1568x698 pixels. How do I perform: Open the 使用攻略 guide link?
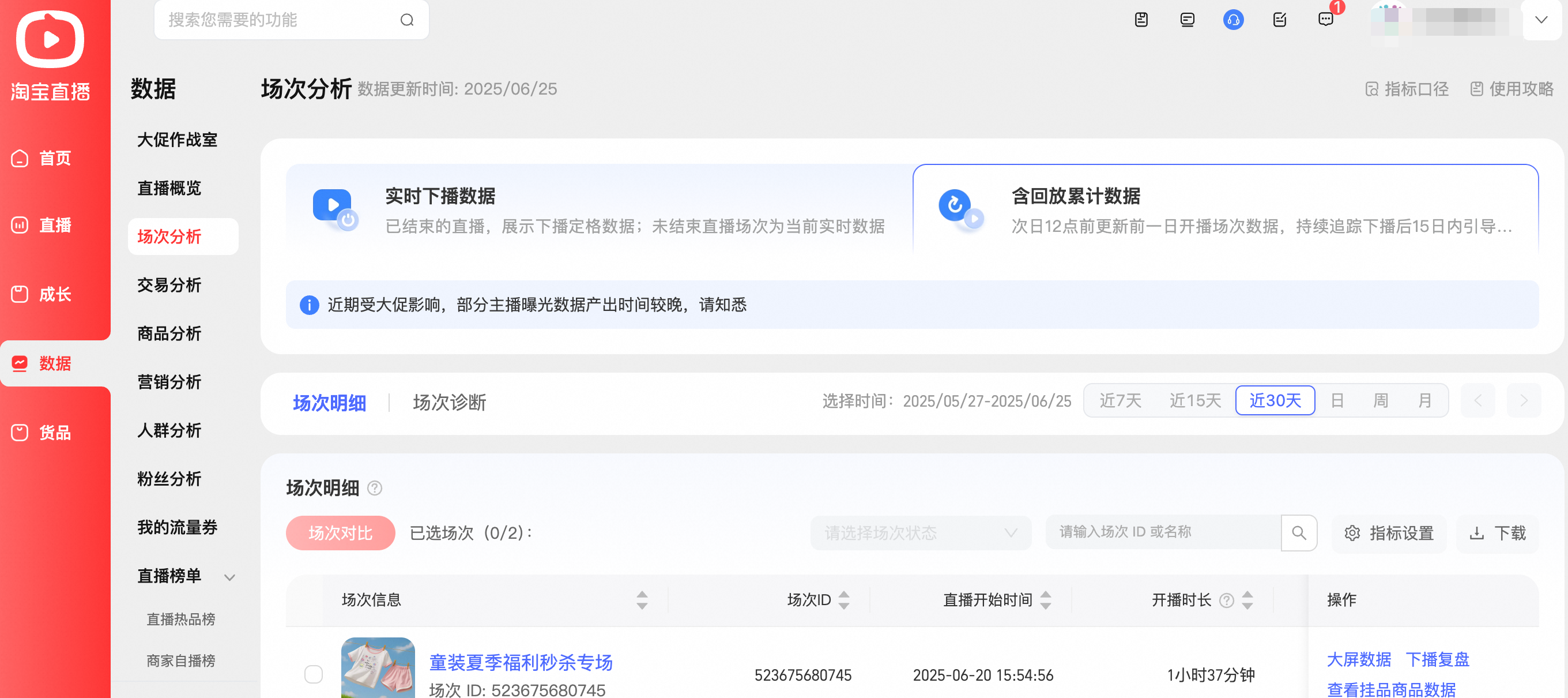(1512, 89)
